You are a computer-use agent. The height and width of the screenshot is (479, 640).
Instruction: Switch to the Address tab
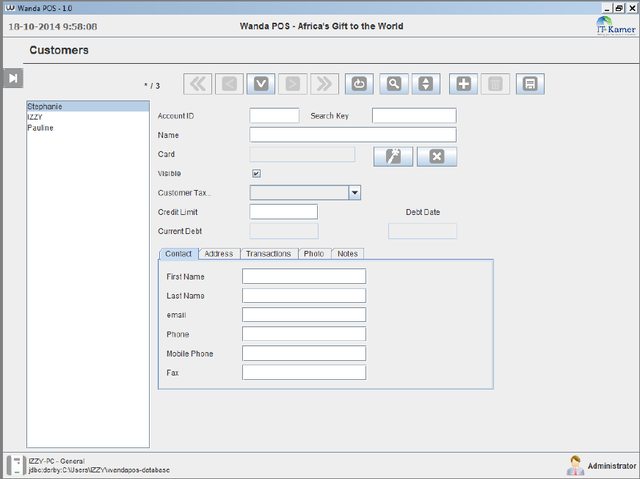click(x=218, y=254)
